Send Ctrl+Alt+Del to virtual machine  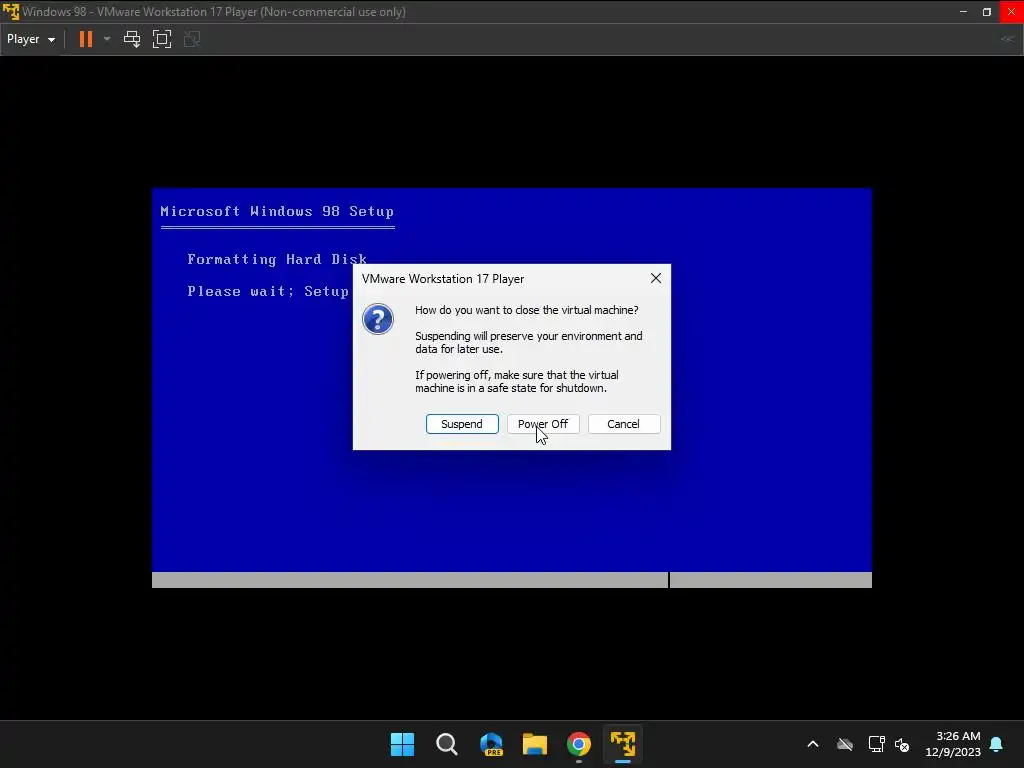tap(132, 39)
